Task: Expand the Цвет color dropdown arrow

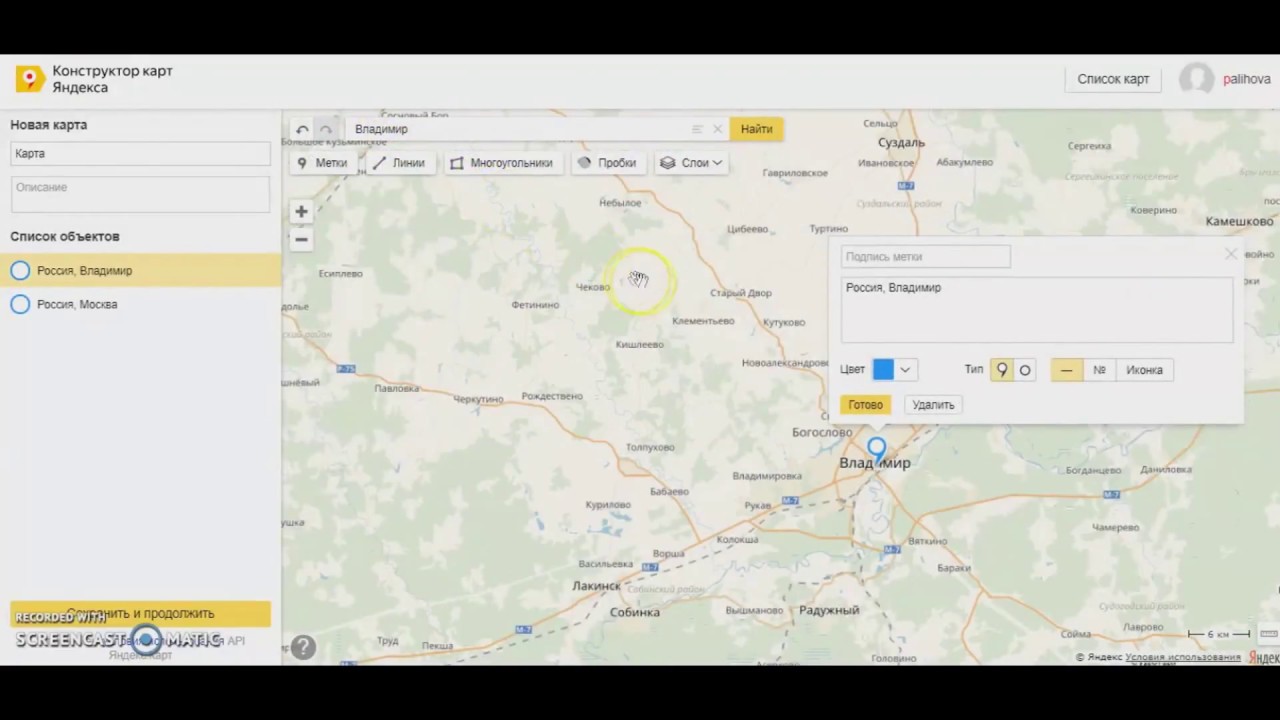Action: (x=905, y=370)
